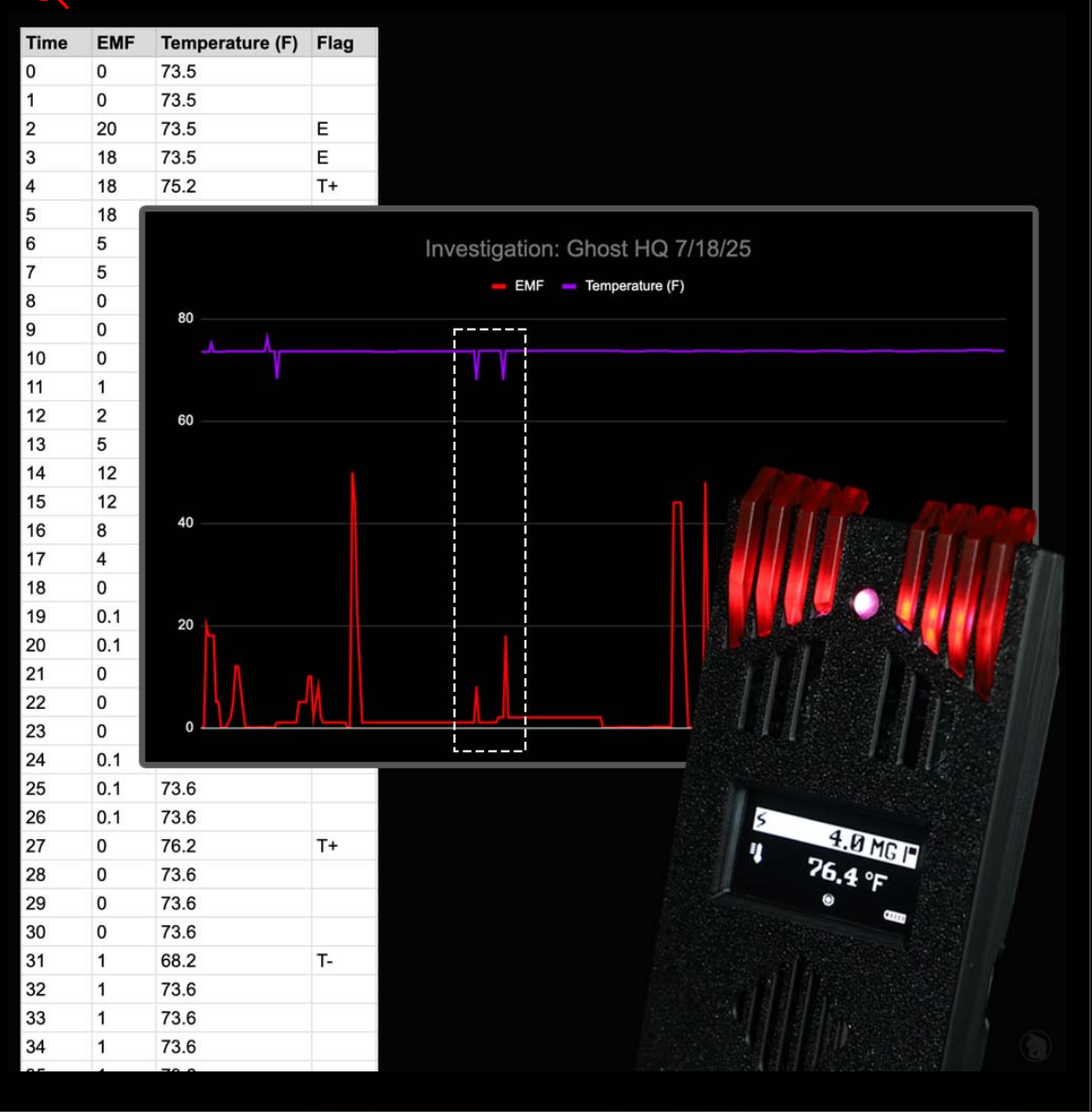Select EMF cell 20 in row 2
Screen dimensions: 1092x1112
124,129
